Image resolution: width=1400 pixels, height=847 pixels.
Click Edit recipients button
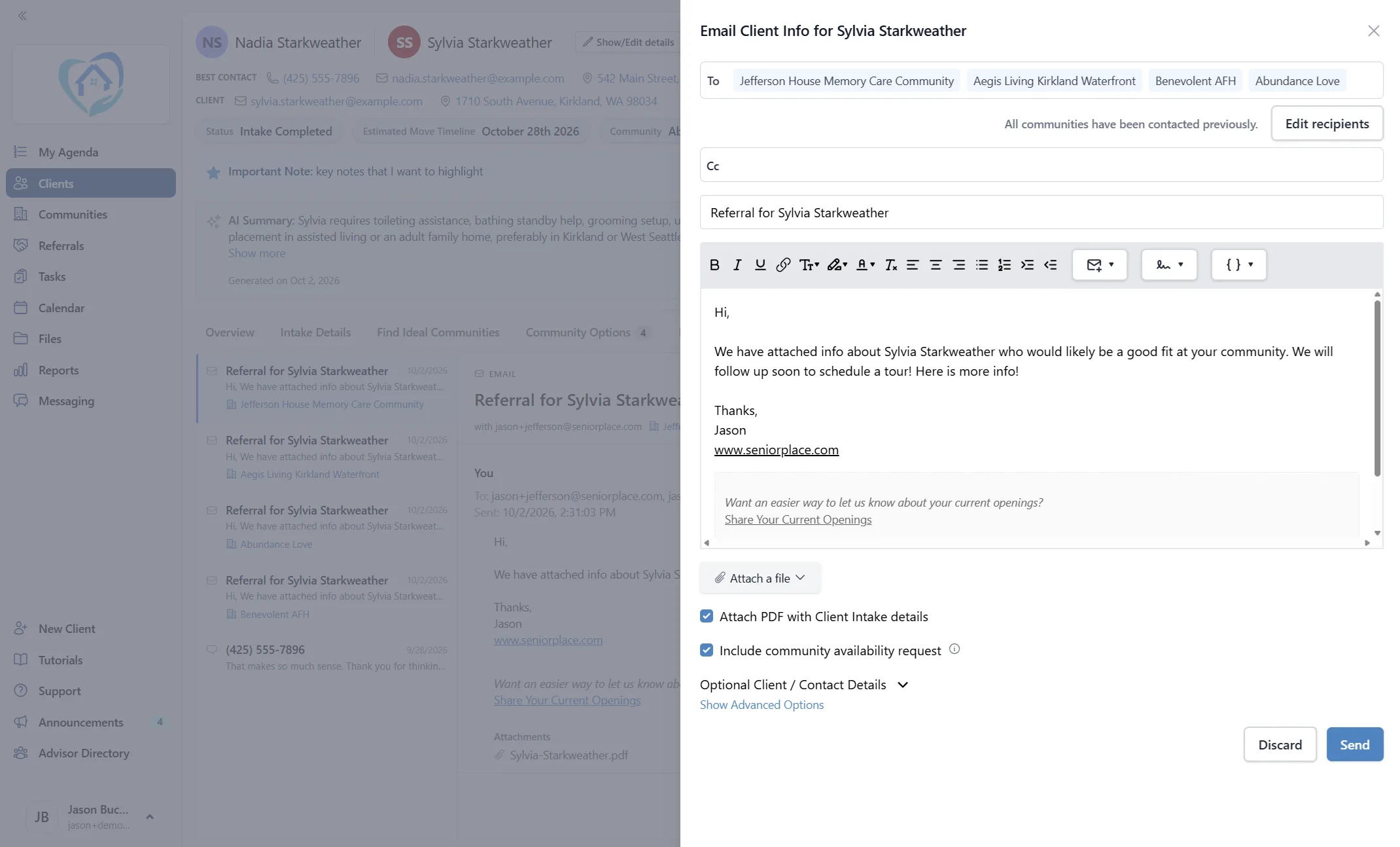click(x=1327, y=124)
